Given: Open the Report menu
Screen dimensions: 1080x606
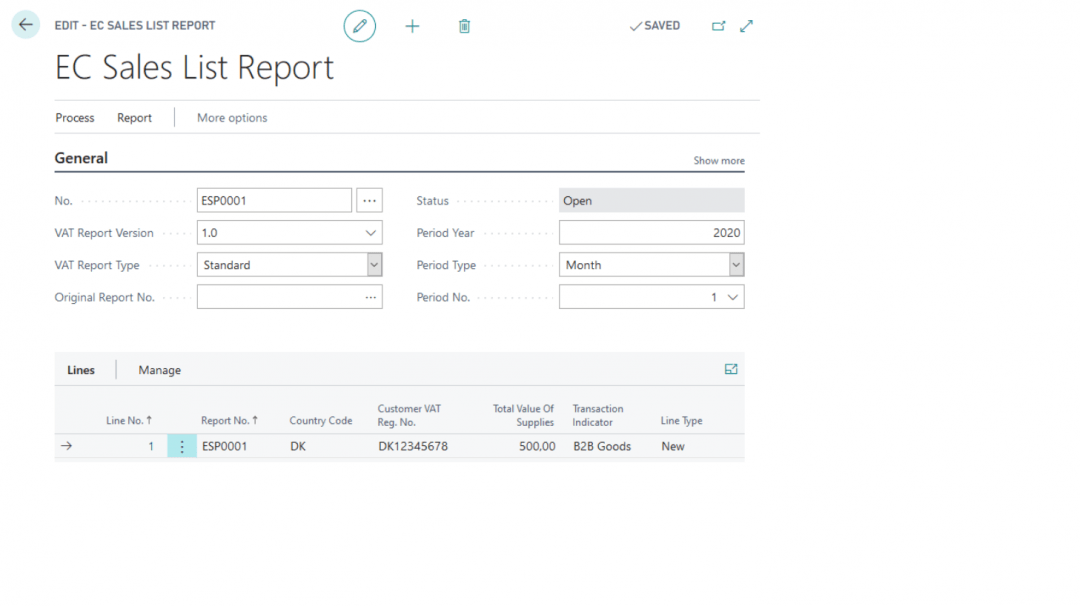Looking at the screenshot, I should point(134,118).
